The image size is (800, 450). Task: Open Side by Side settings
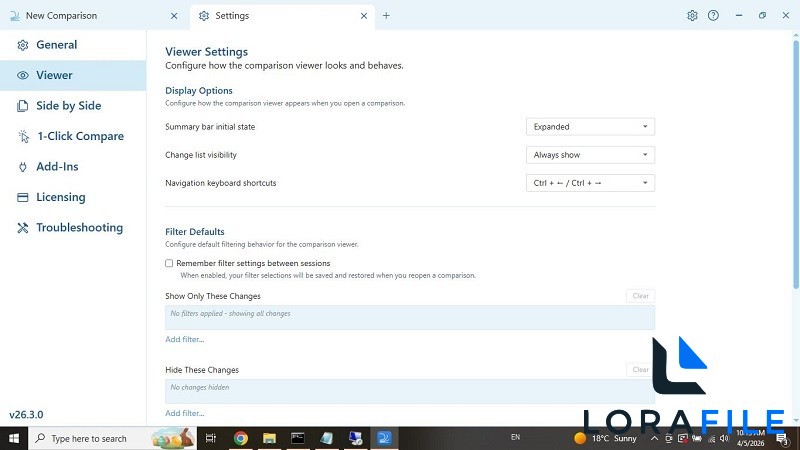tap(73, 106)
